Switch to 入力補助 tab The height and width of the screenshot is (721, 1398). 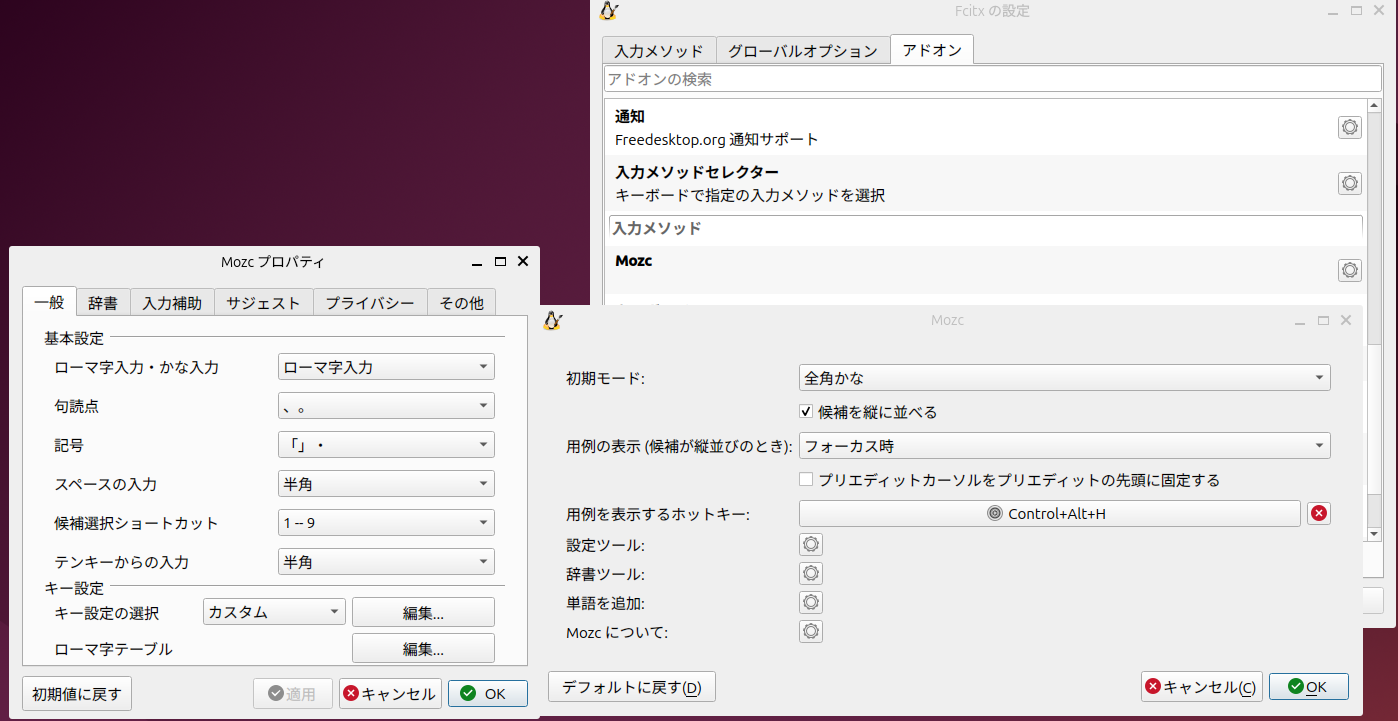pyautogui.click(x=172, y=303)
